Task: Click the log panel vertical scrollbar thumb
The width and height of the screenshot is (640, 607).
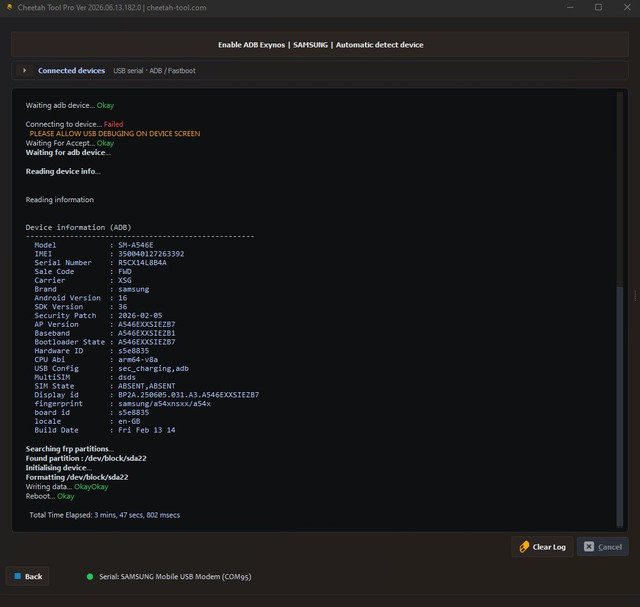Action: [x=620, y=406]
